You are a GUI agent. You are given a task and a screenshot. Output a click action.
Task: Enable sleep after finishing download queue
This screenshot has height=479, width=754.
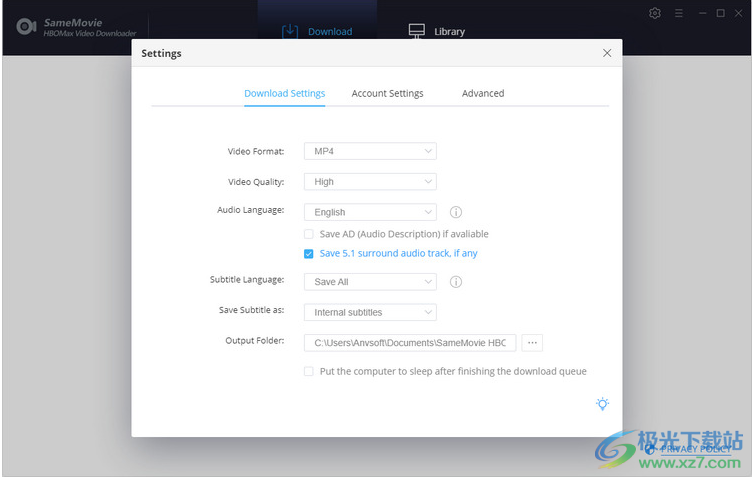click(x=309, y=371)
